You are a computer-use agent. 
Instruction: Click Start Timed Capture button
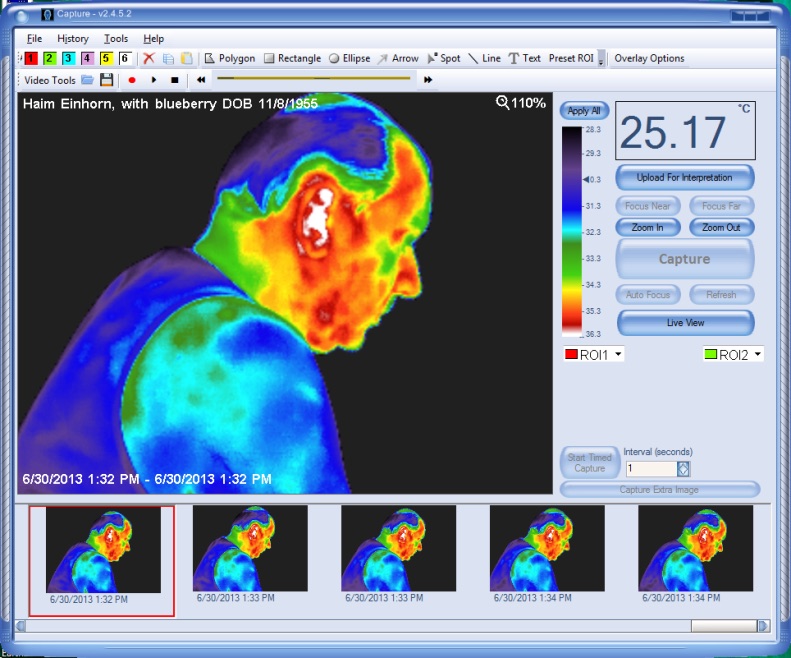click(x=589, y=463)
